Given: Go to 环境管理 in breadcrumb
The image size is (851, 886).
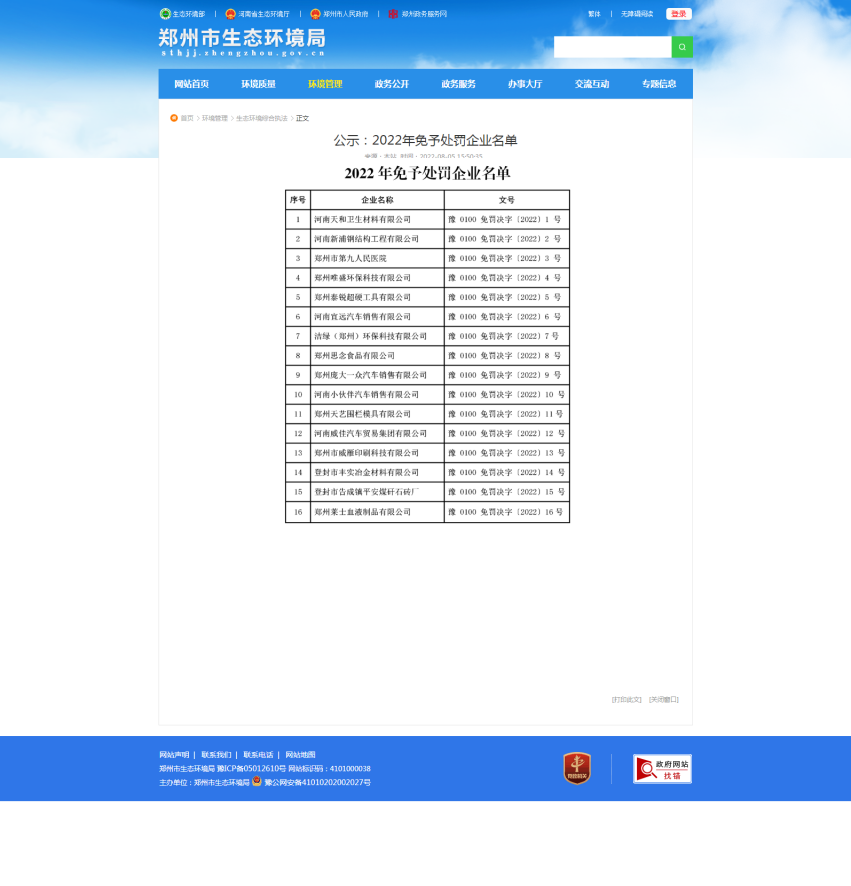Looking at the screenshot, I should (x=215, y=118).
